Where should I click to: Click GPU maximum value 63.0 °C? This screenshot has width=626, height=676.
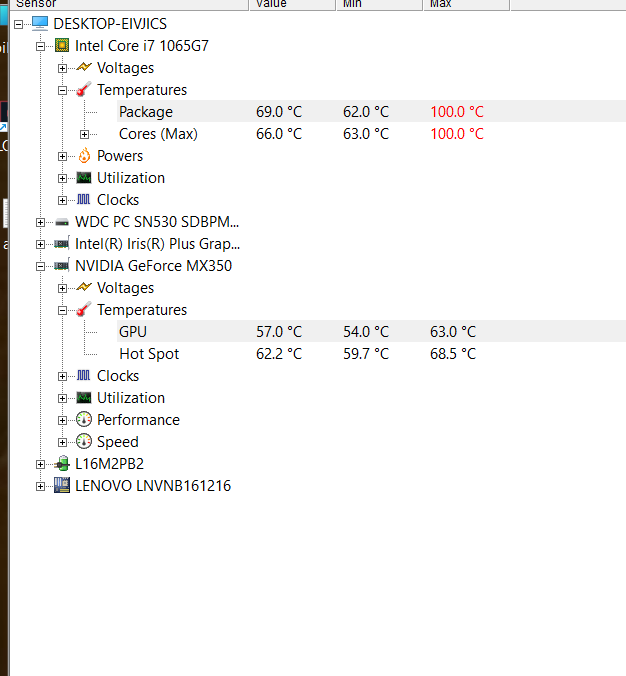(453, 332)
